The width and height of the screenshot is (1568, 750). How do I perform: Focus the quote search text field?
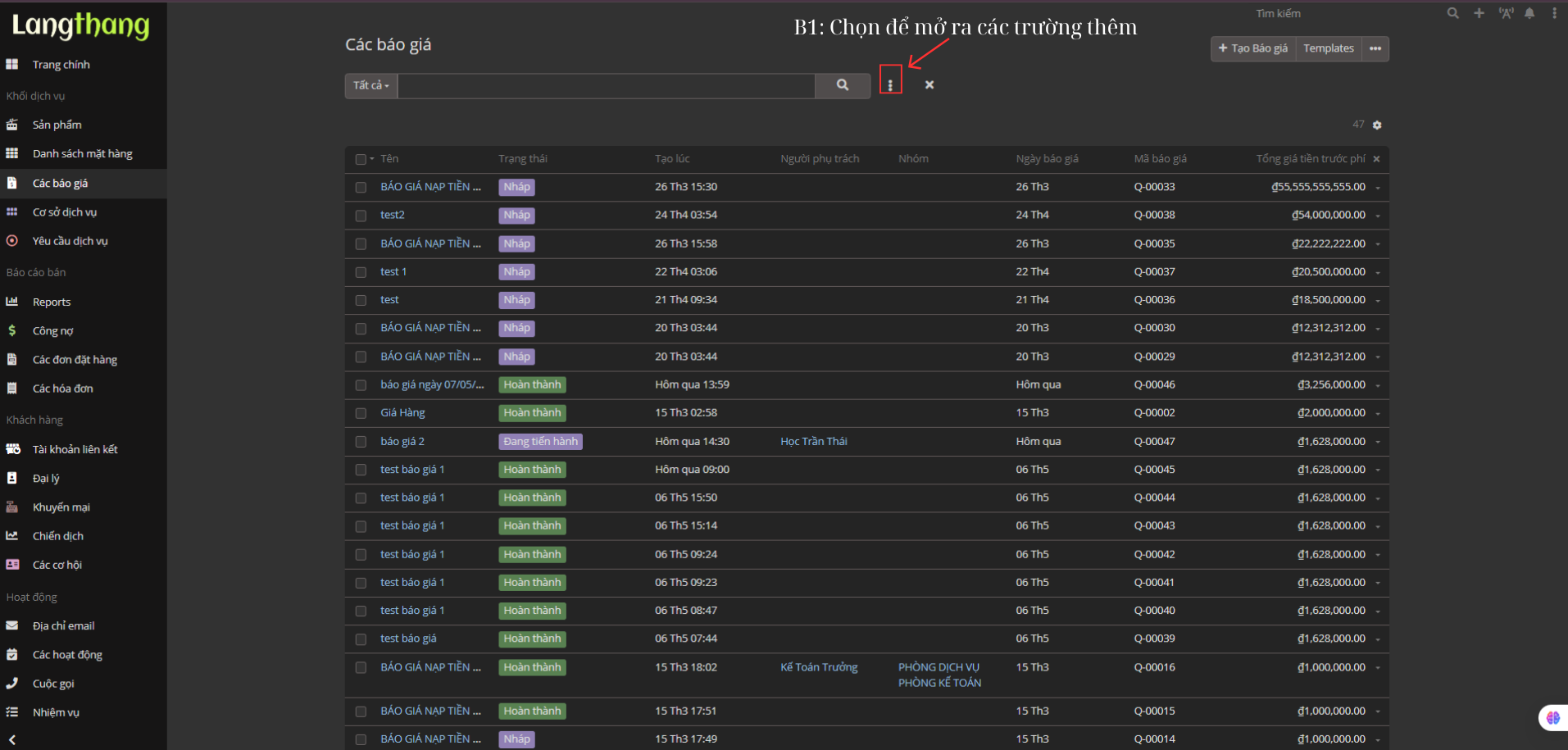(606, 85)
